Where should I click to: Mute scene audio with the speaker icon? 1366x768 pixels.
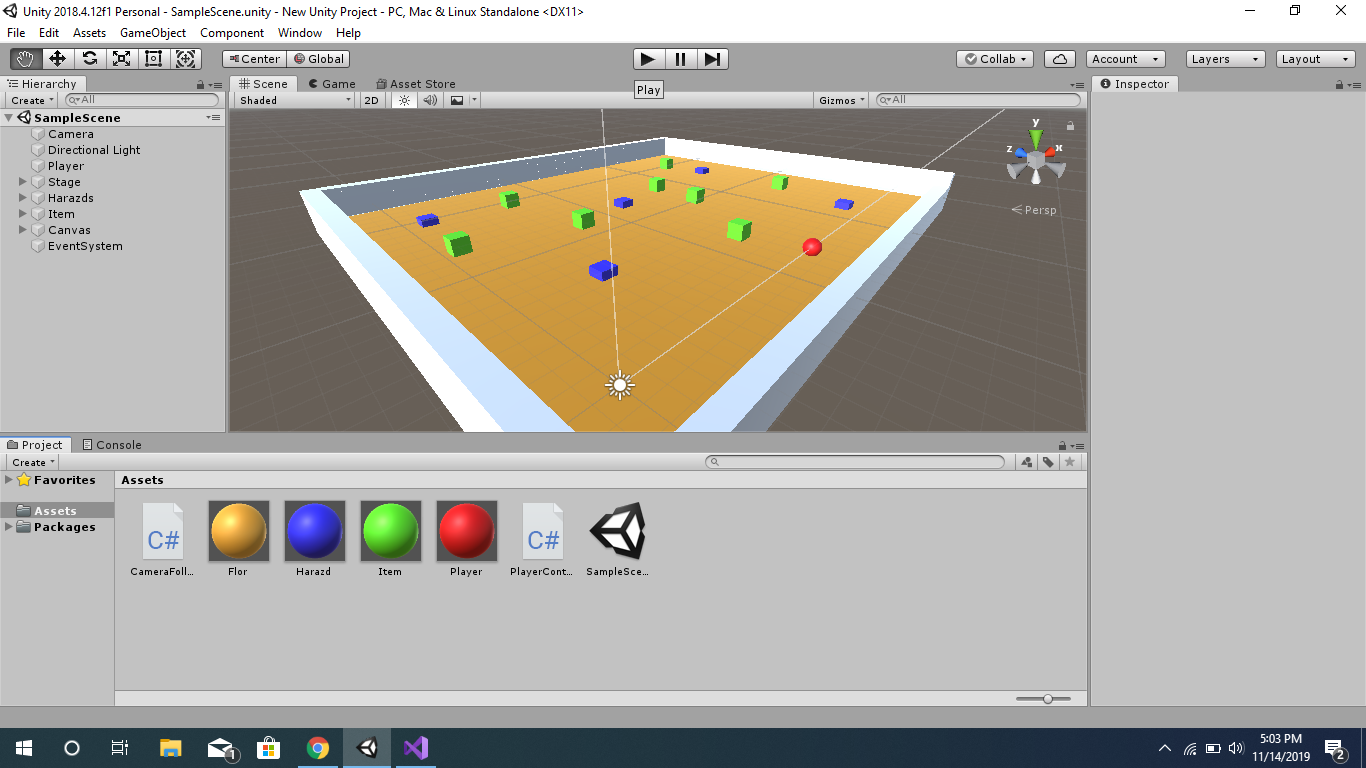429,100
